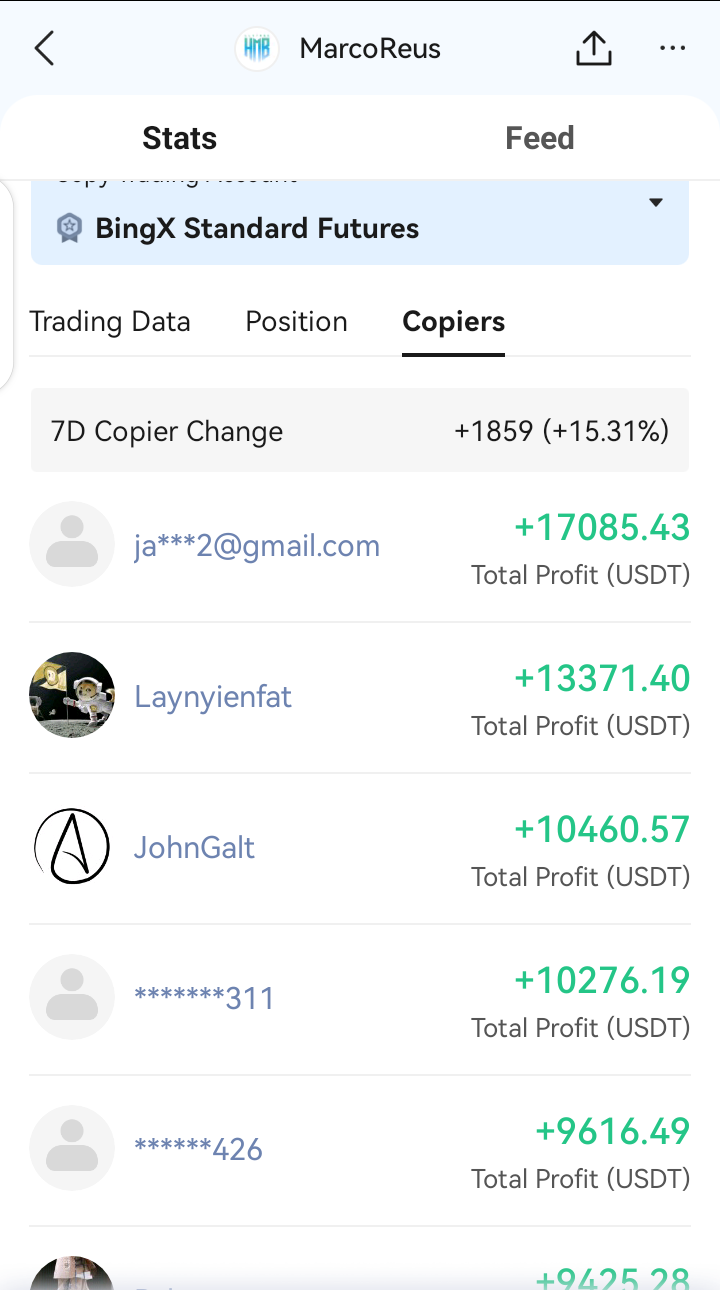Select the Copiers sub-tab
The width and height of the screenshot is (720, 1290).
click(x=454, y=322)
